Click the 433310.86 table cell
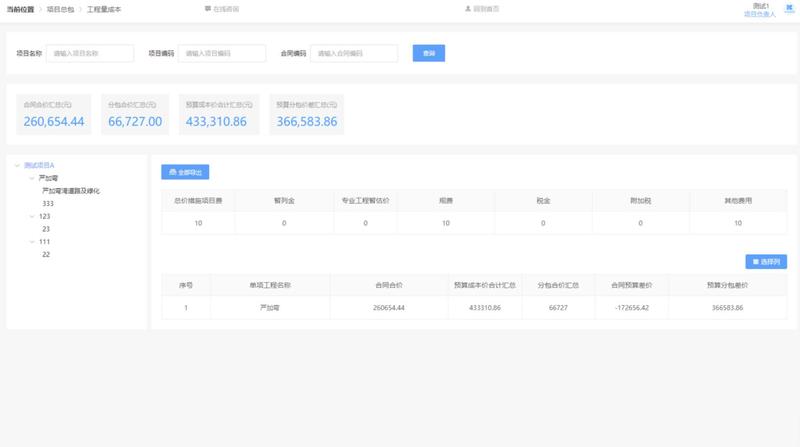The height and width of the screenshot is (447, 800). [485, 308]
